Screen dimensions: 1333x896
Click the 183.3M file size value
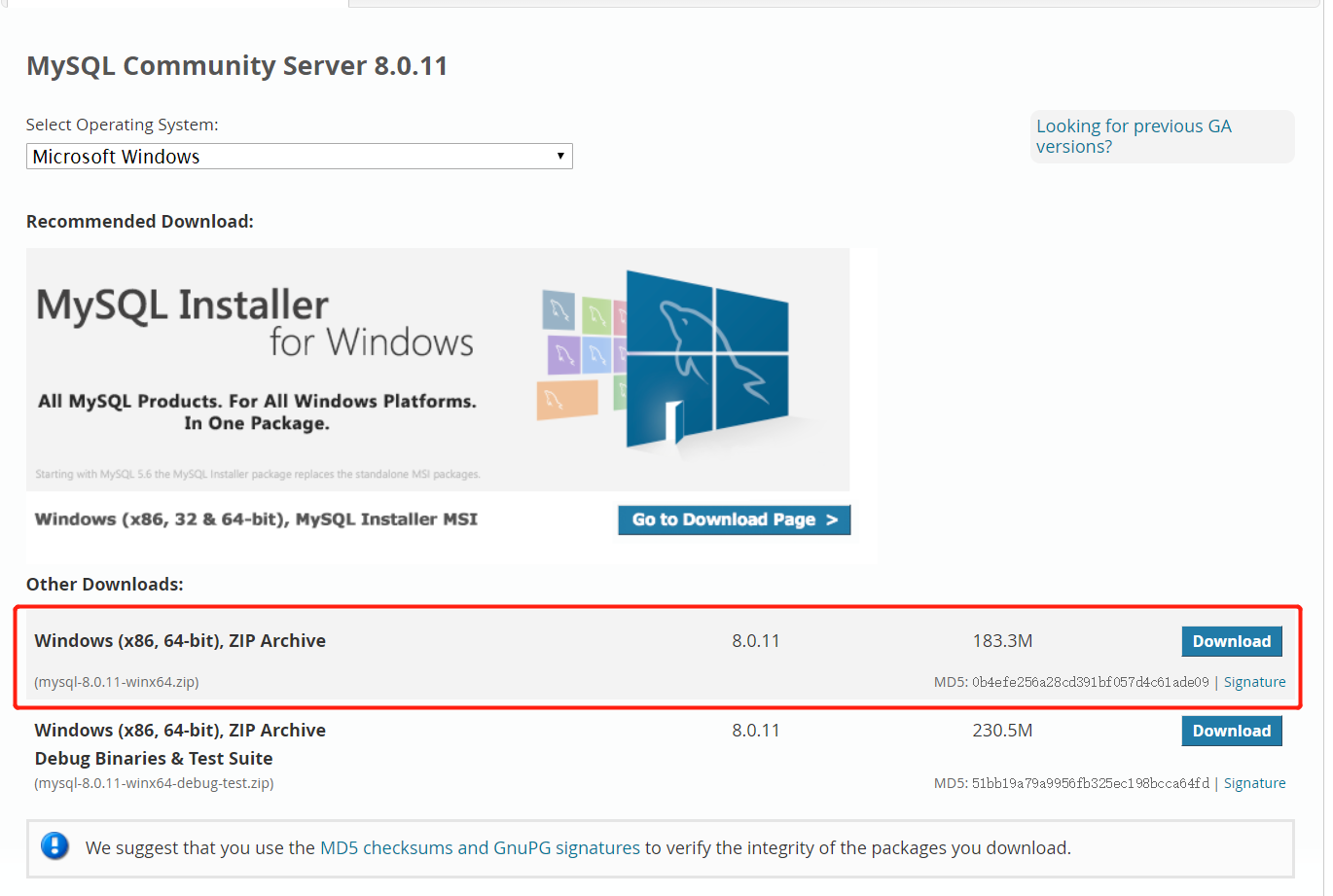1002,641
